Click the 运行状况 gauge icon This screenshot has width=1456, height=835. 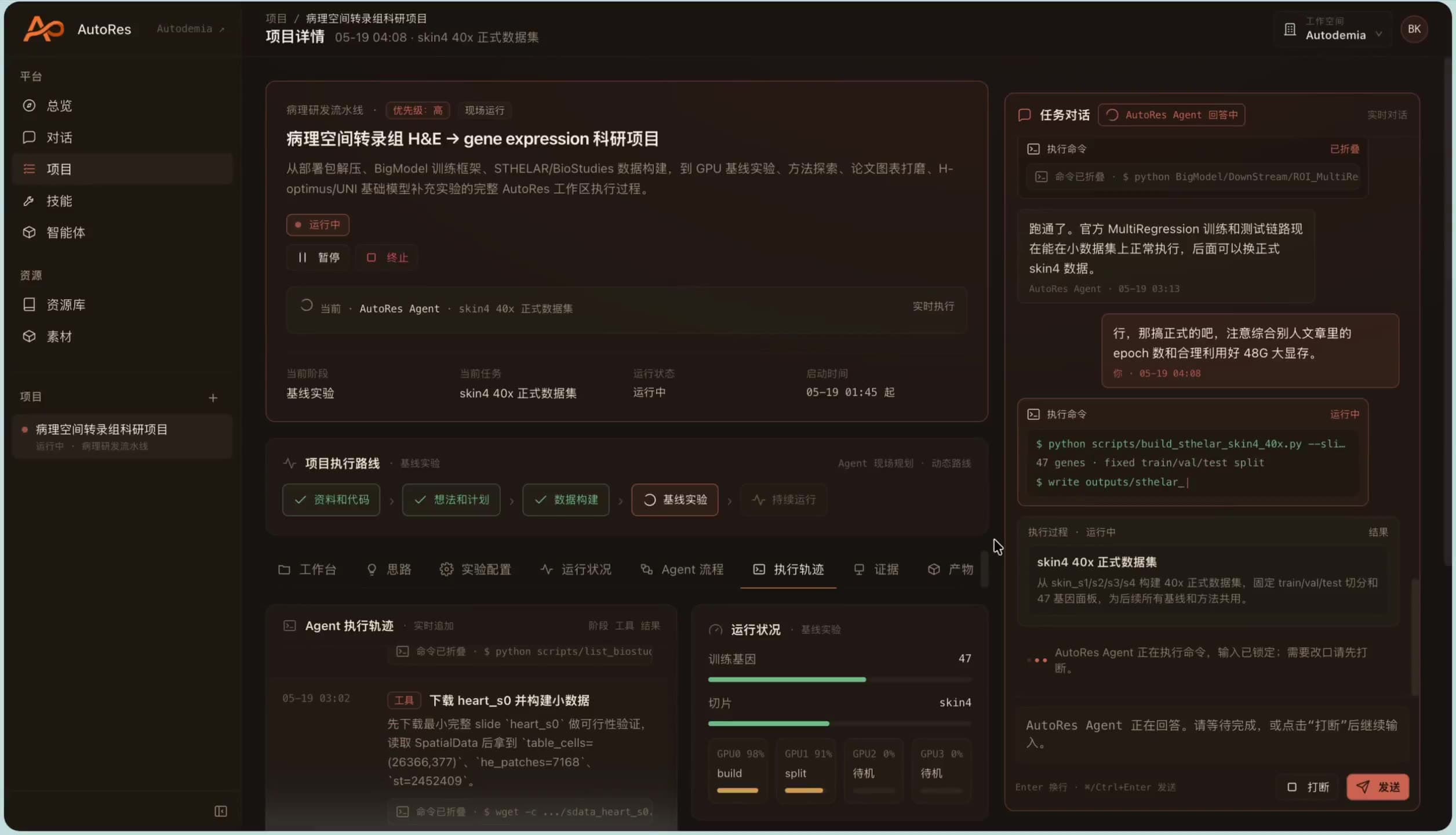point(716,630)
